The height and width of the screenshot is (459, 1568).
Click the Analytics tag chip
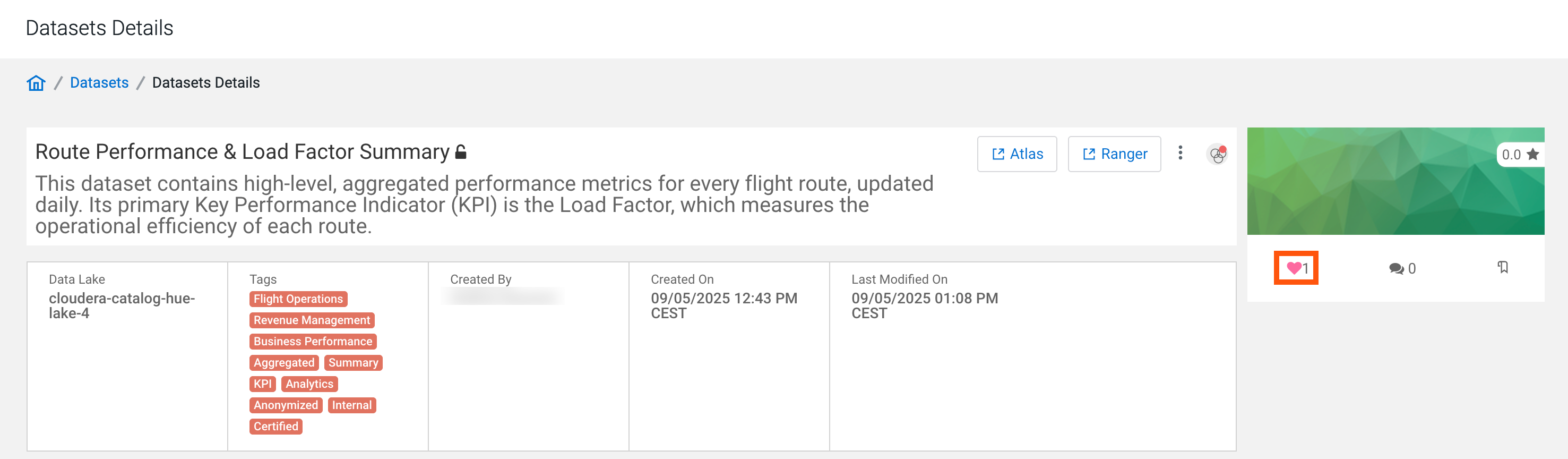(309, 384)
